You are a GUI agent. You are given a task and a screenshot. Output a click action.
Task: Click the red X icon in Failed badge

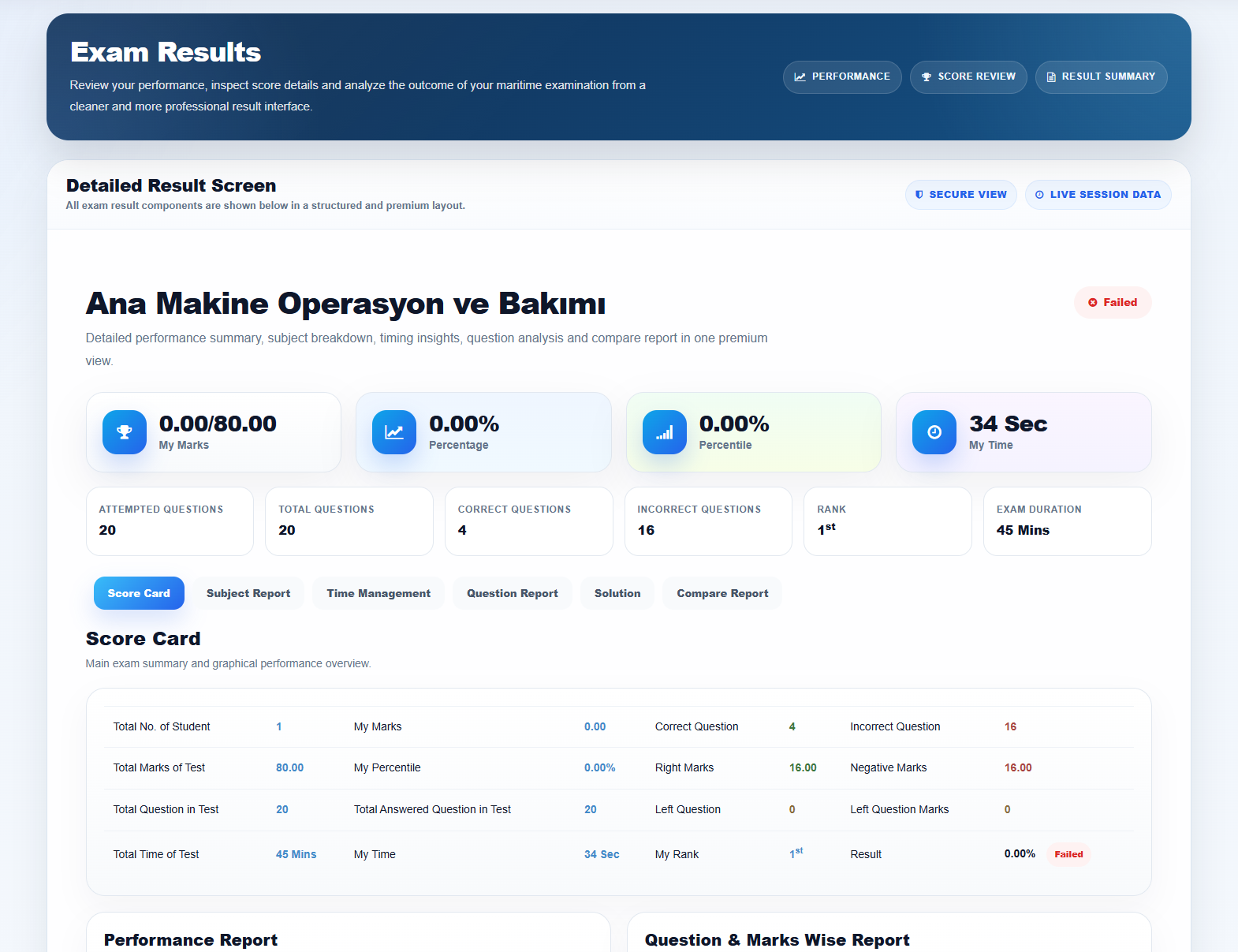(x=1093, y=303)
